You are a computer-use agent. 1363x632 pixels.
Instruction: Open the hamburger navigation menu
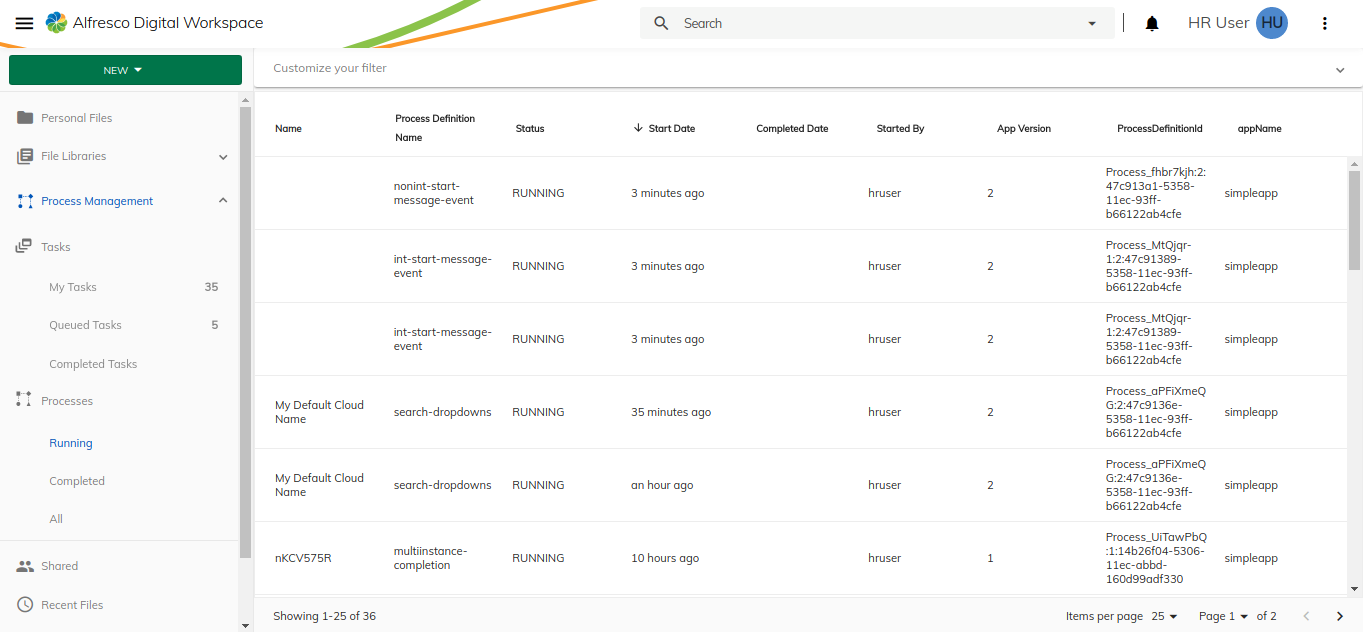point(24,22)
